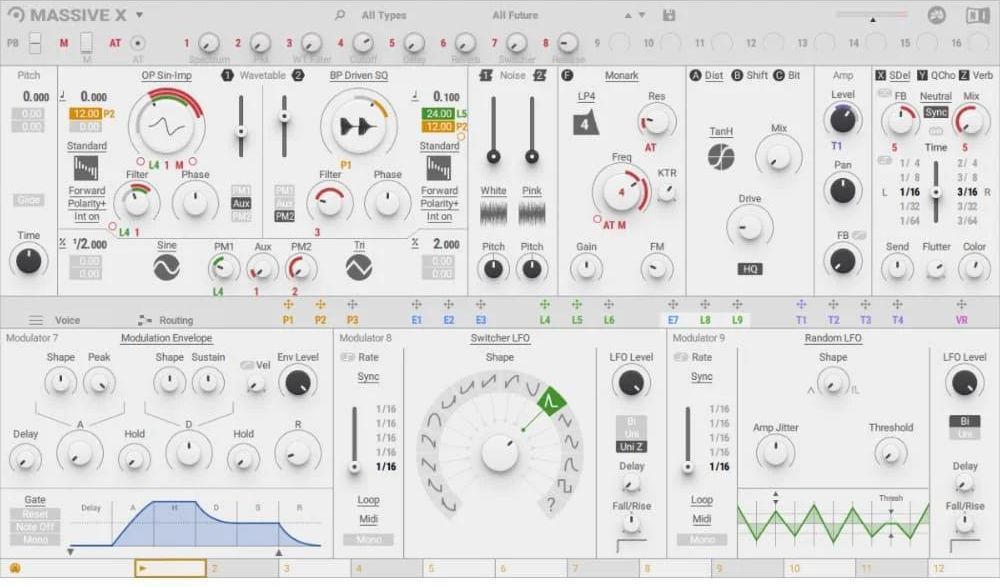Click the modulation crosshair above P1
Viewport: 1000px width, 587px height.
288,305
